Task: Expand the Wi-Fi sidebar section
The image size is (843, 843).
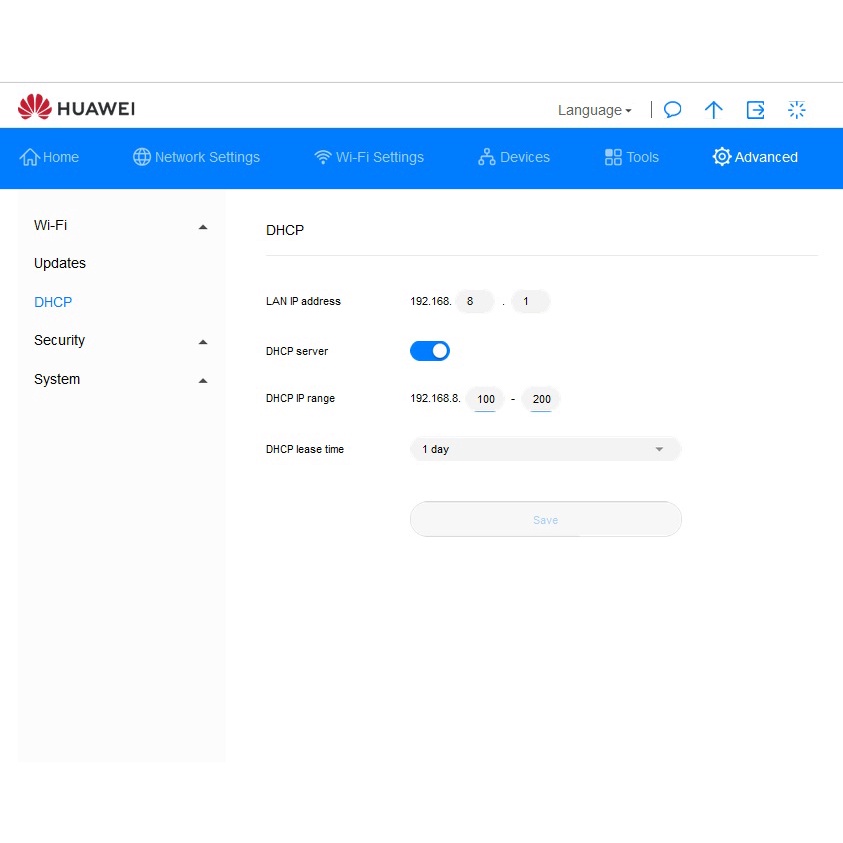Action: 121,226
